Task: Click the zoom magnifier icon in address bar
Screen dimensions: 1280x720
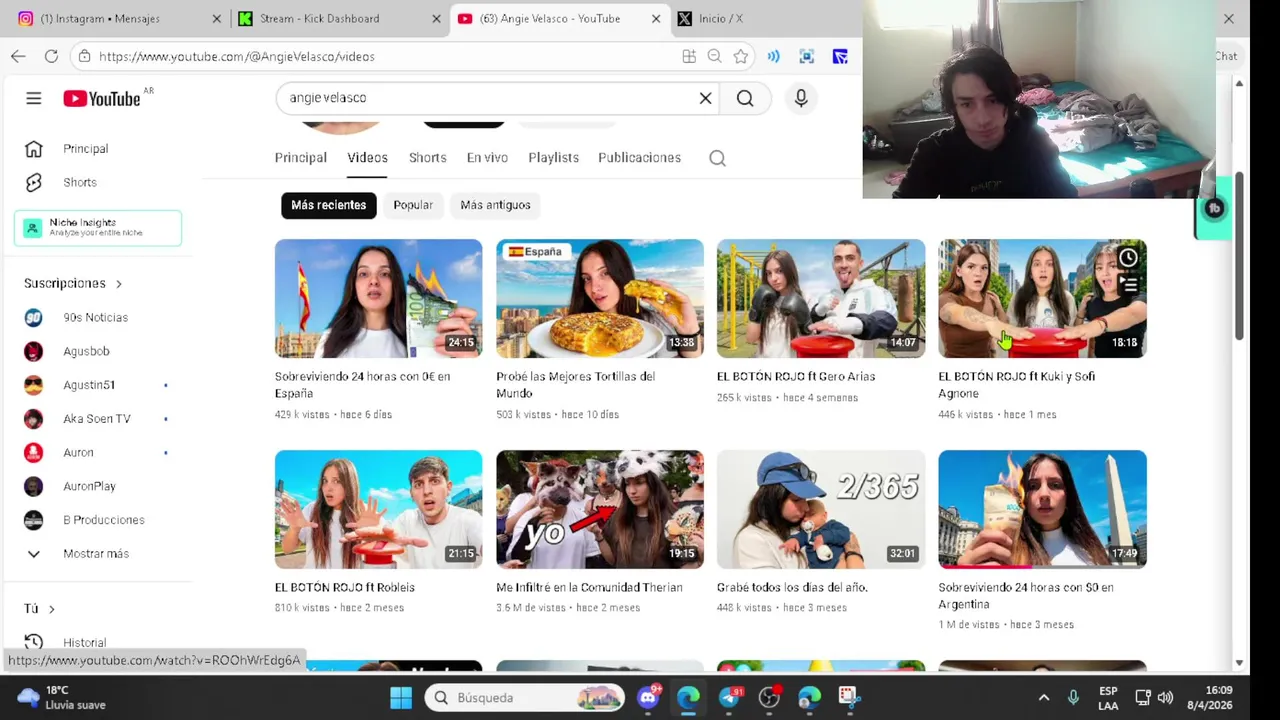Action: click(714, 57)
